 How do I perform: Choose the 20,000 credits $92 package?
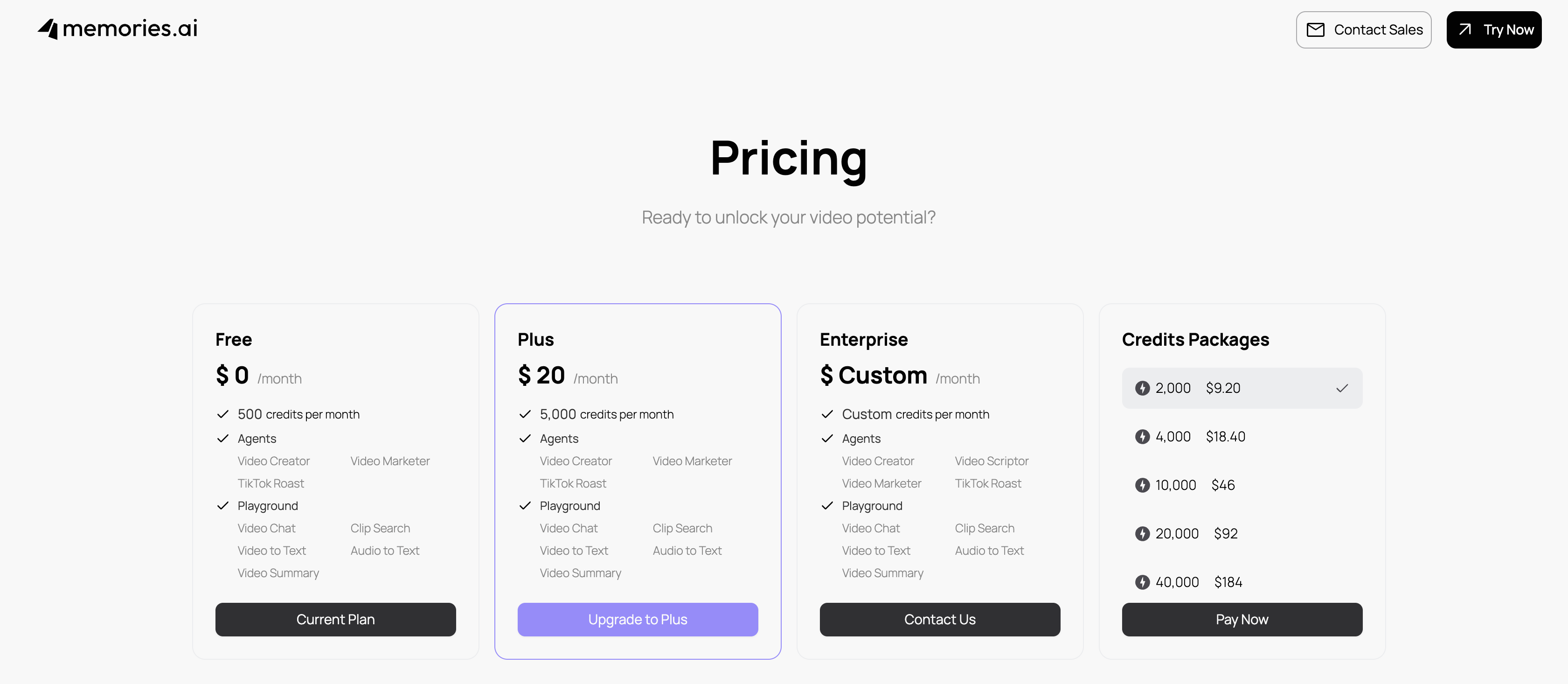pyautogui.click(x=1242, y=534)
